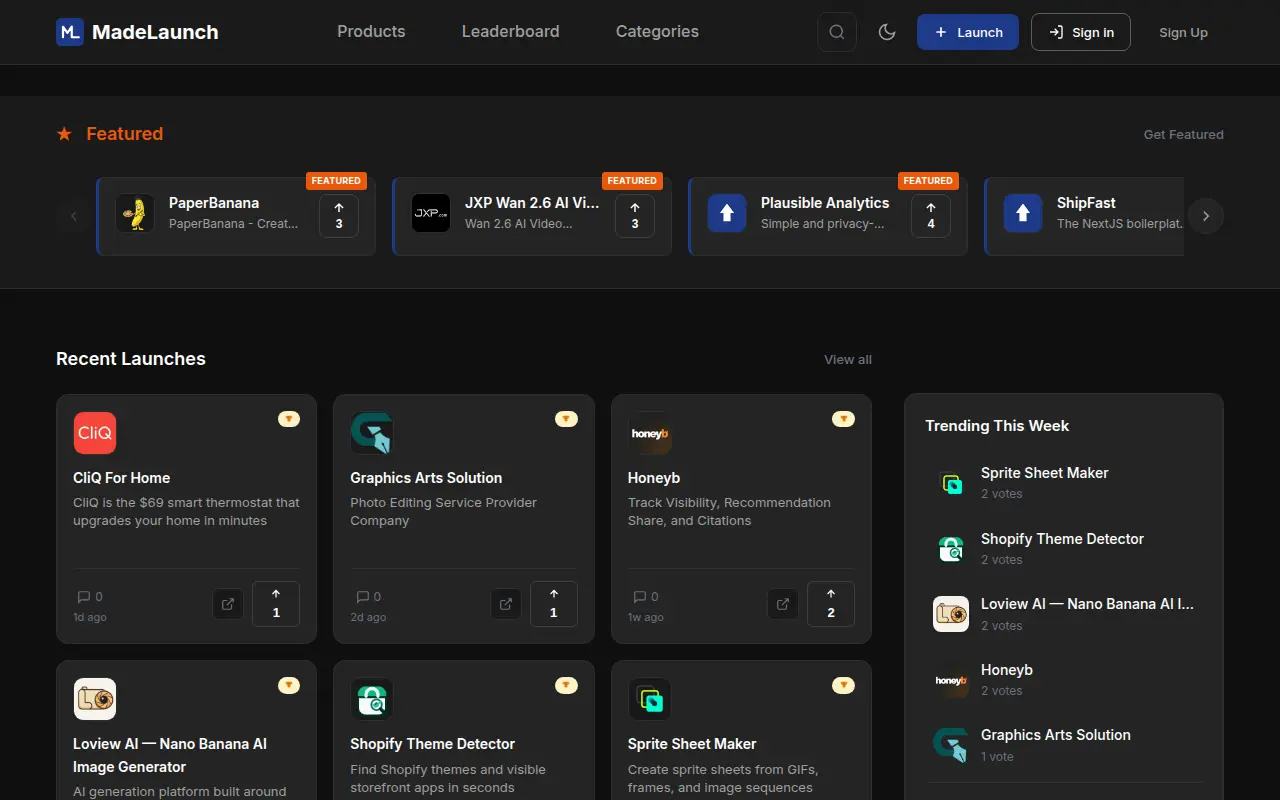This screenshot has height=800, width=1280.
Task: Click the PaperBanana banana icon
Action: click(x=135, y=213)
